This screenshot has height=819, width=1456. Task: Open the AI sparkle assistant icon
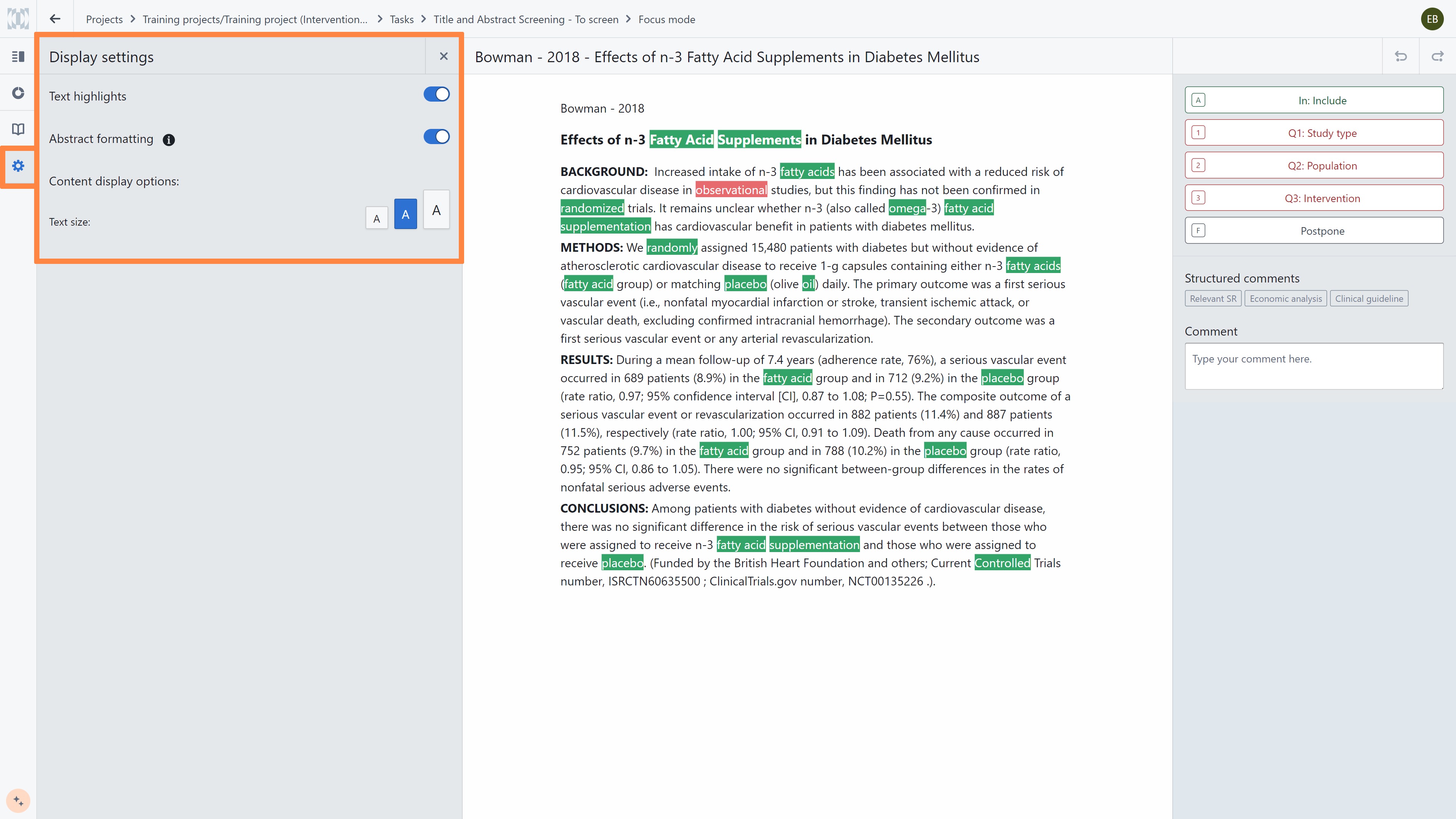pos(18,800)
